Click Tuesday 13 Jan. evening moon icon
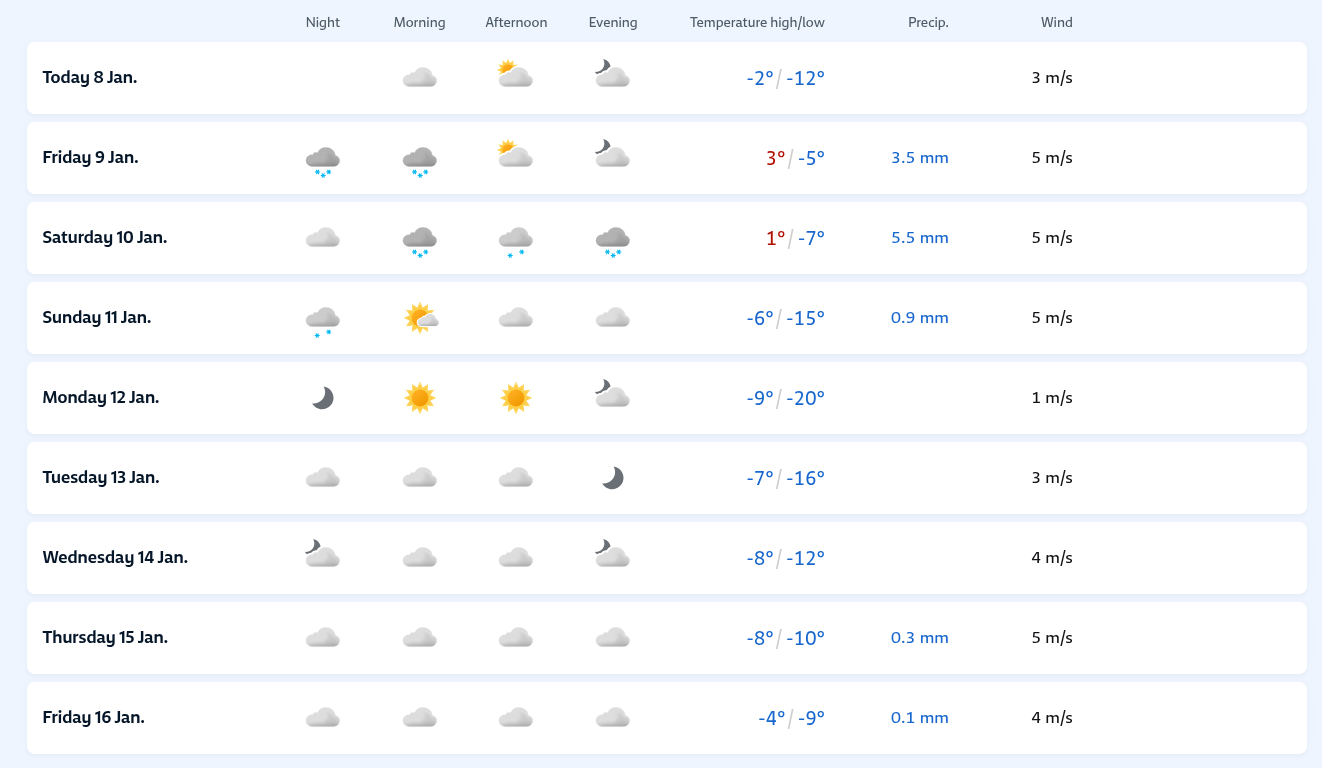This screenshot has height=768, width=1322. coord(612,478)
